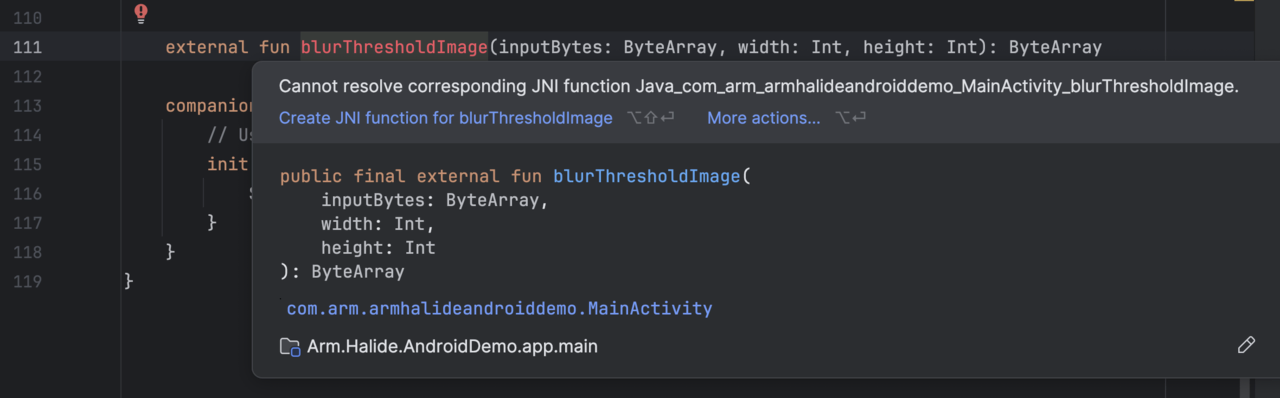Image resolution: width=1280 pixels, height=398 pixels.
Task: Click 'init' keyword on line 115
Action: [x=228, y=164]
